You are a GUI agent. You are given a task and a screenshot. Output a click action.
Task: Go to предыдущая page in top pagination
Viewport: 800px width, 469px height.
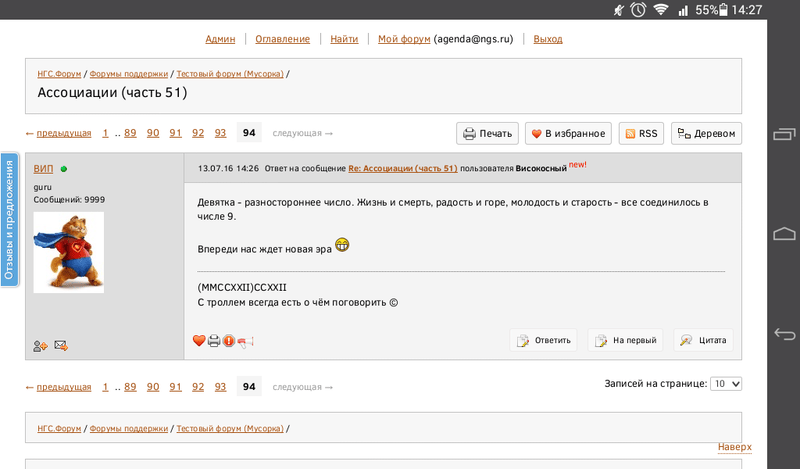[64, 133]
